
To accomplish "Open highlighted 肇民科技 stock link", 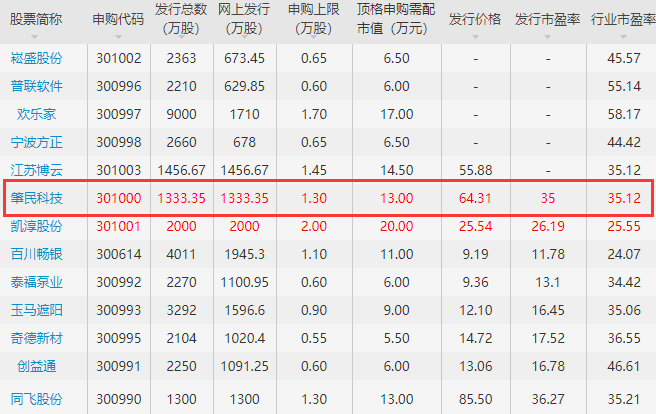I will pyautogui.click(x=37, y=198).
